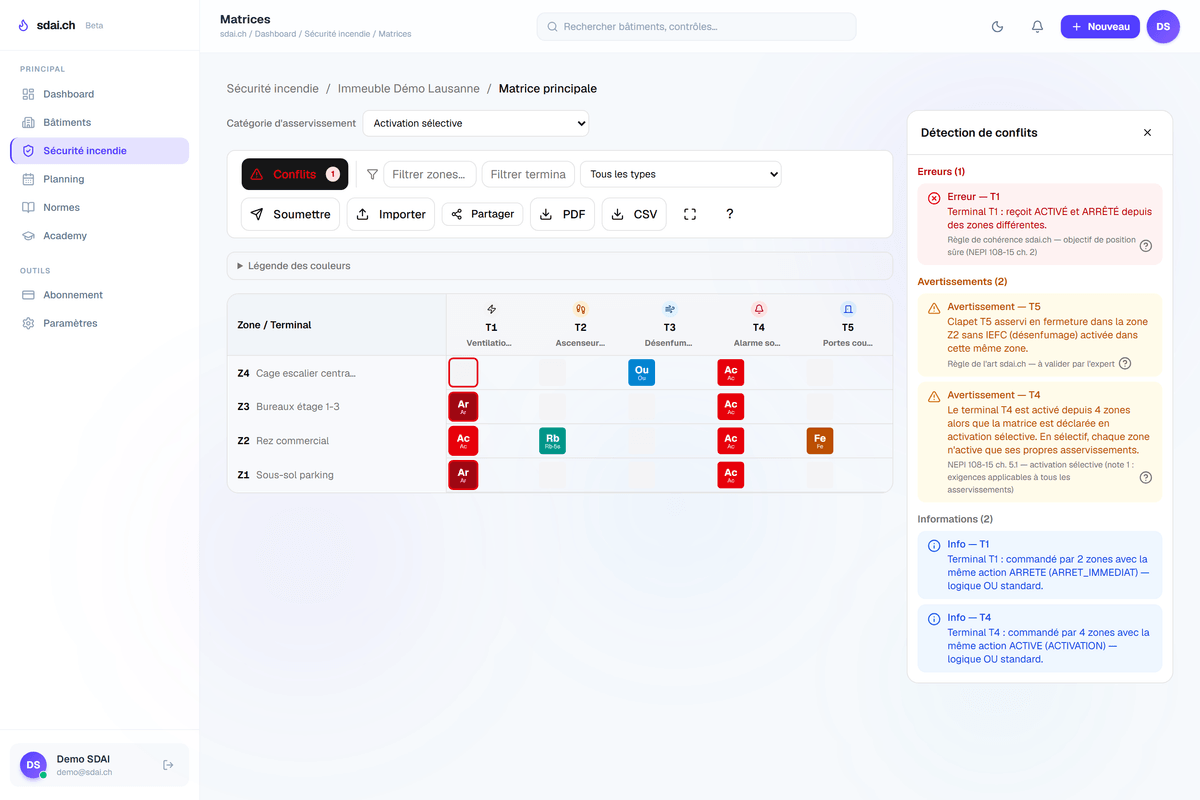
Task: Export matrix as PDF
Action: click(x=562, y=214)
